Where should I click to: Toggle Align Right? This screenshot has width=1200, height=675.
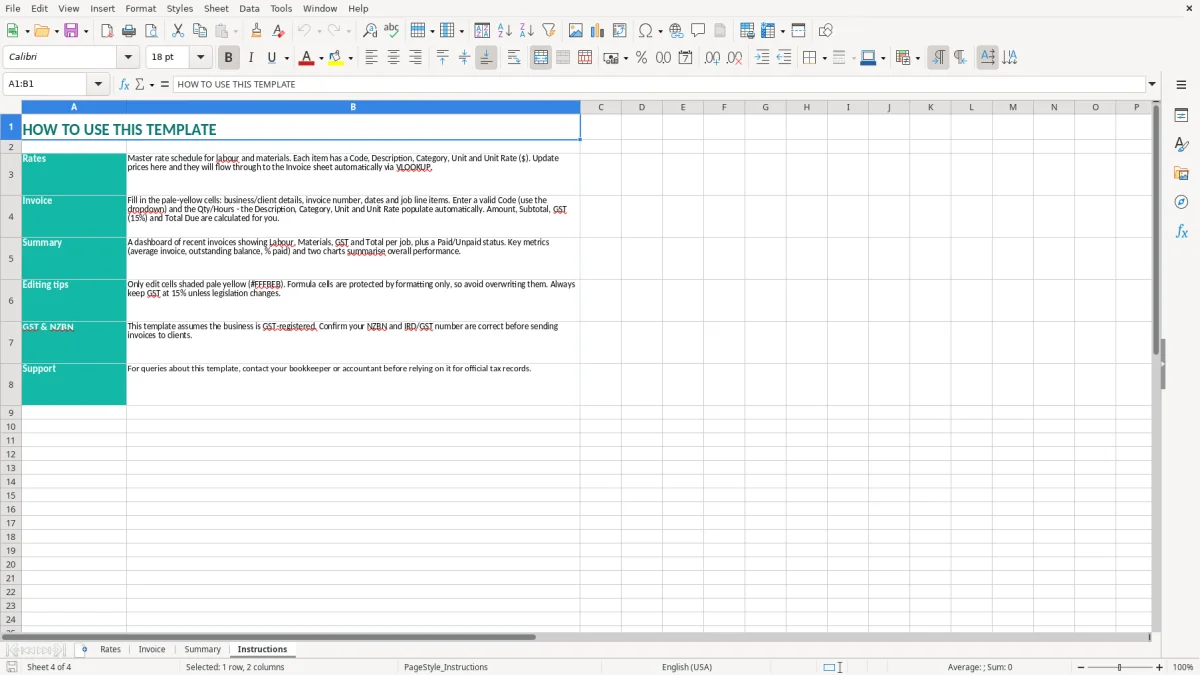tap(415, 58)
